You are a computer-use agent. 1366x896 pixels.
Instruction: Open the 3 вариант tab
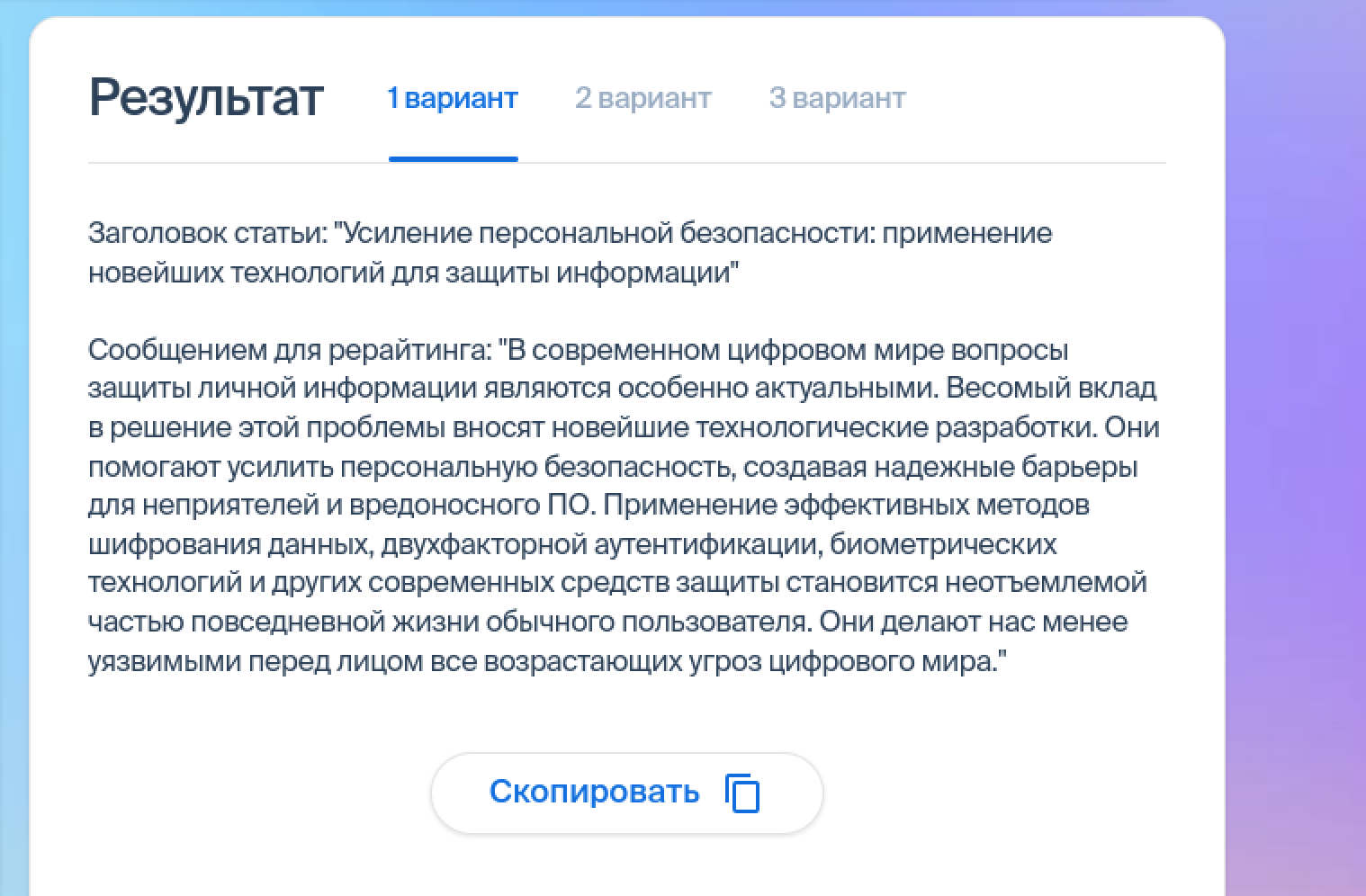pos(837,97)
